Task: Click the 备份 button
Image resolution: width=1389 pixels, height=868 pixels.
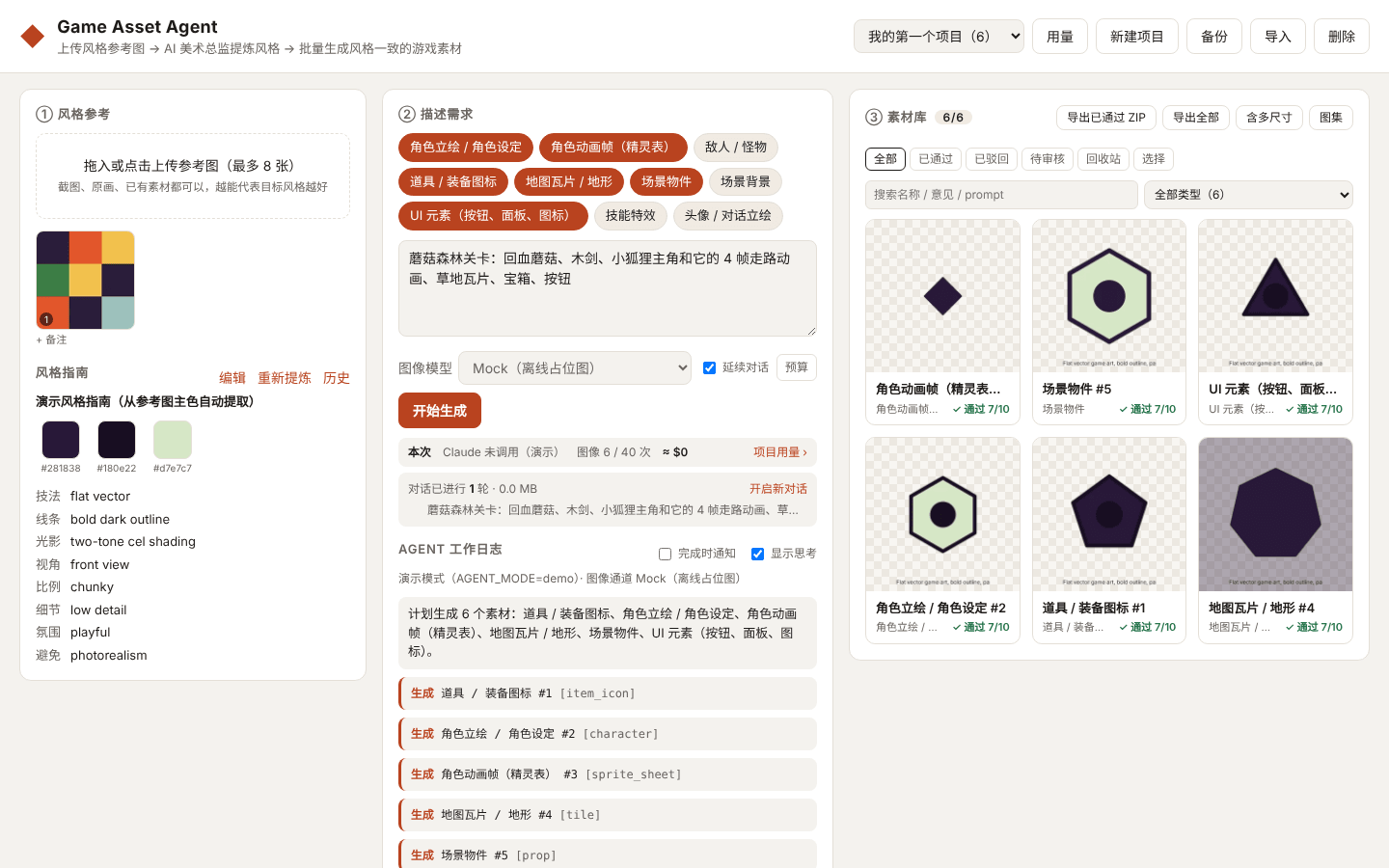Action: pos(1214,37)
